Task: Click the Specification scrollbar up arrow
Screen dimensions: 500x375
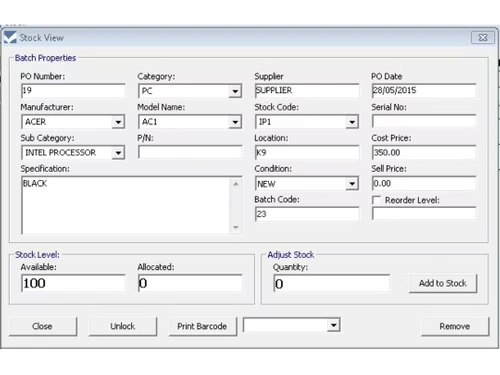Action: [x=236, y=184]
